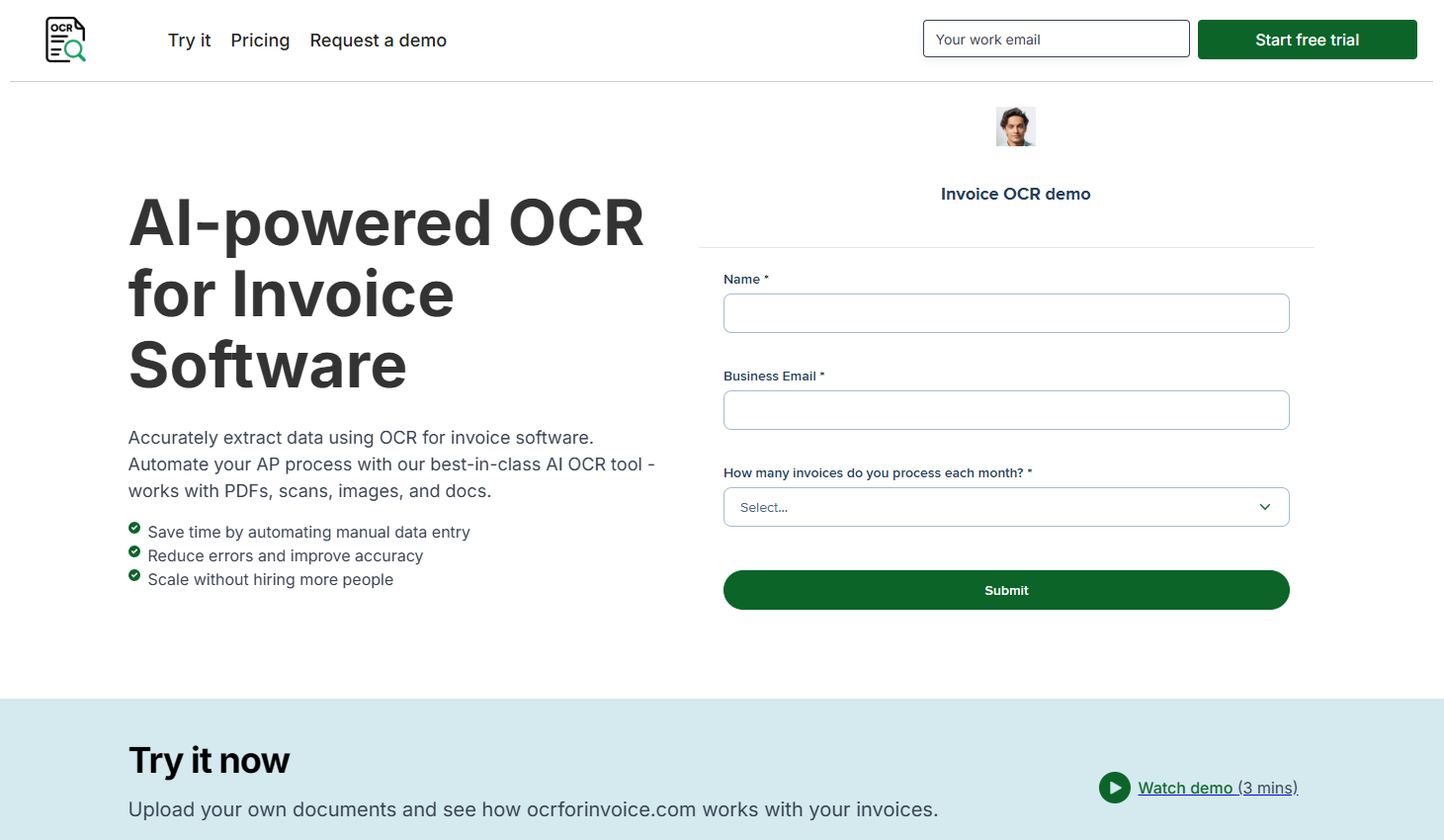Click the OCR logo in the header
This screenshot has height=840, width=1444.
coord(63,40)
